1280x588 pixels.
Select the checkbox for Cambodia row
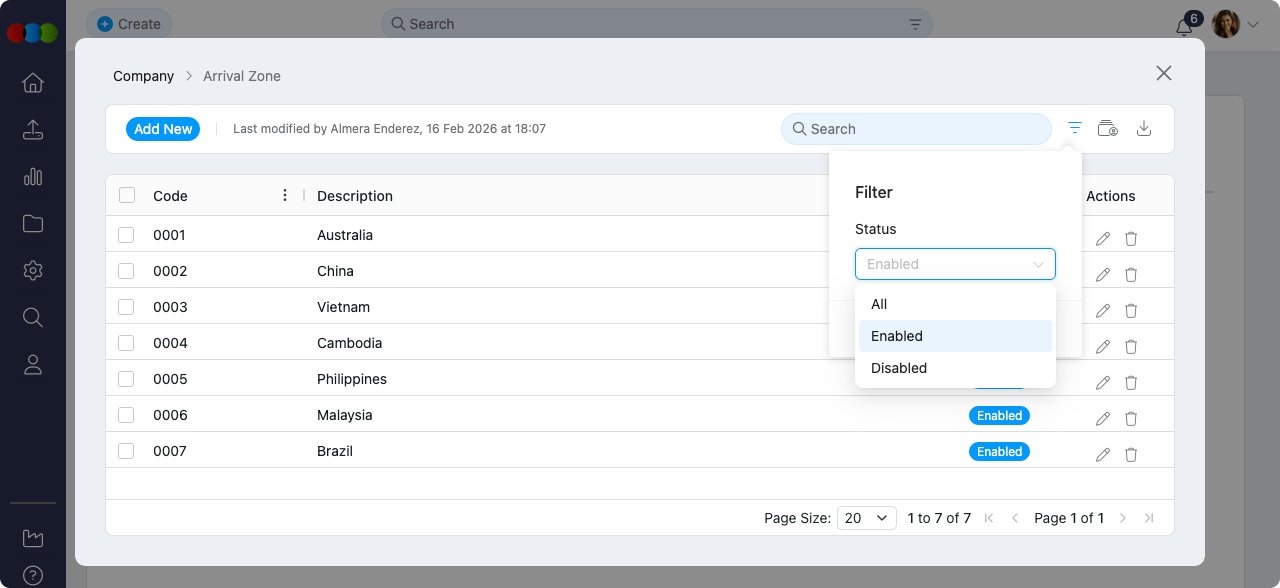coord(126,343)
